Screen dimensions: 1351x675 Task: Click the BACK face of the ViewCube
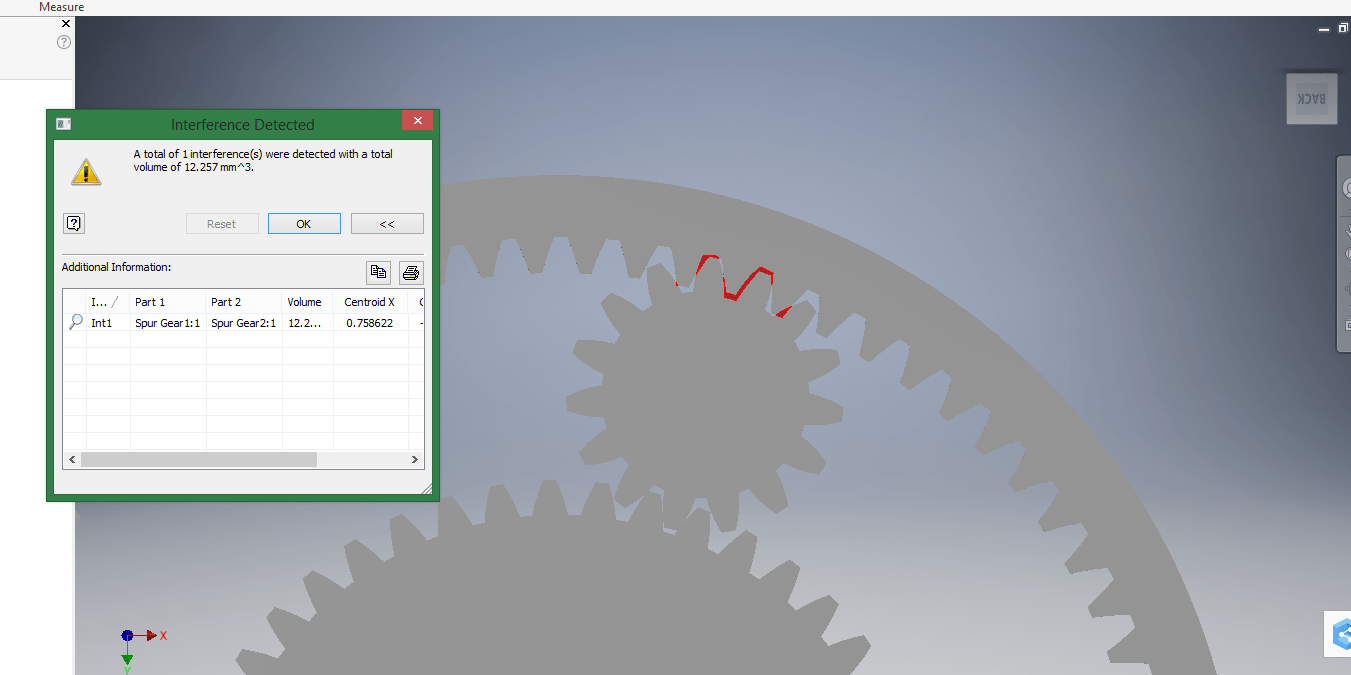(1311, 98)
